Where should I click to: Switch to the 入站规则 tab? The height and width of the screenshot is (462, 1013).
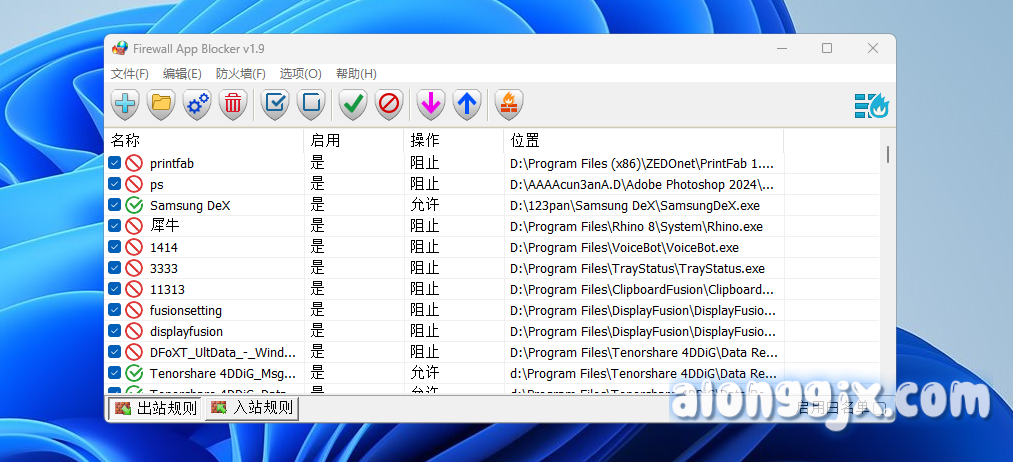[252, 408]
